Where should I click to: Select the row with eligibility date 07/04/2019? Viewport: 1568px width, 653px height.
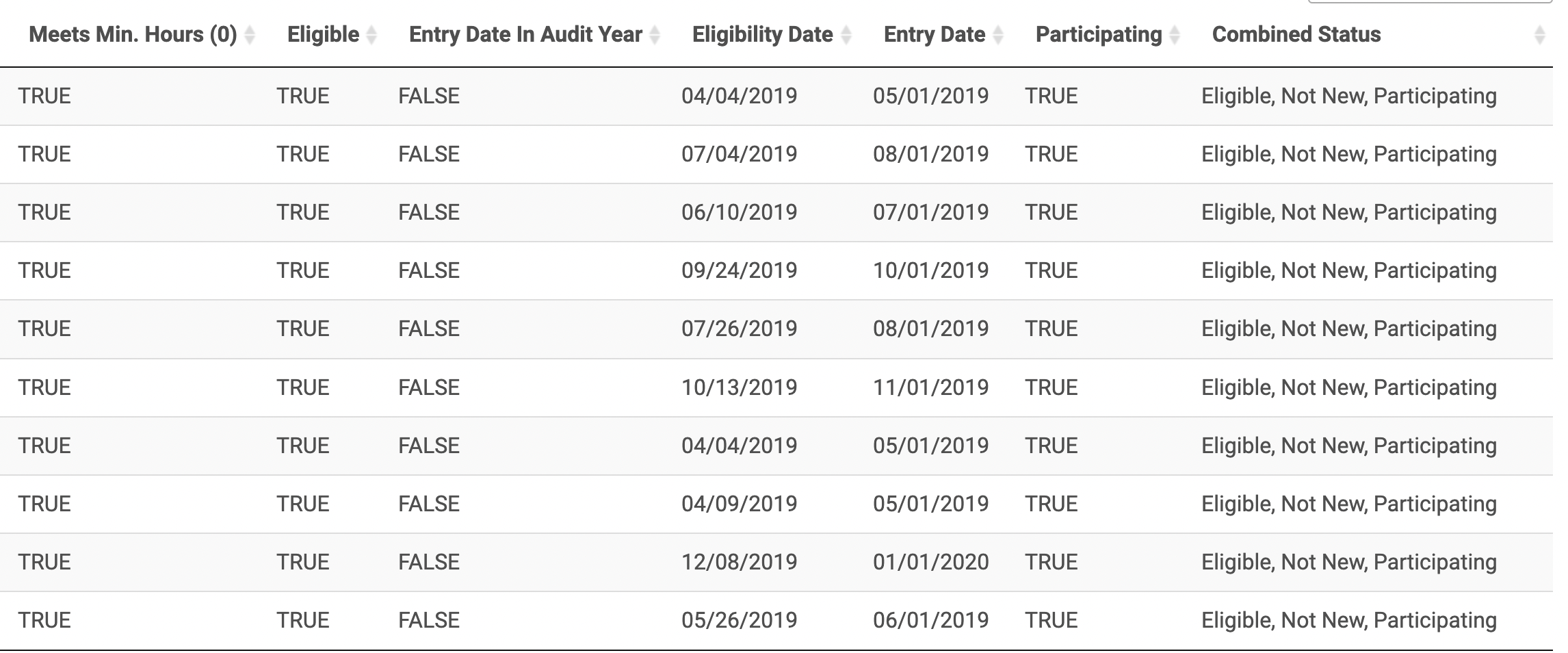pyautogui.click(x=776, y=154)
